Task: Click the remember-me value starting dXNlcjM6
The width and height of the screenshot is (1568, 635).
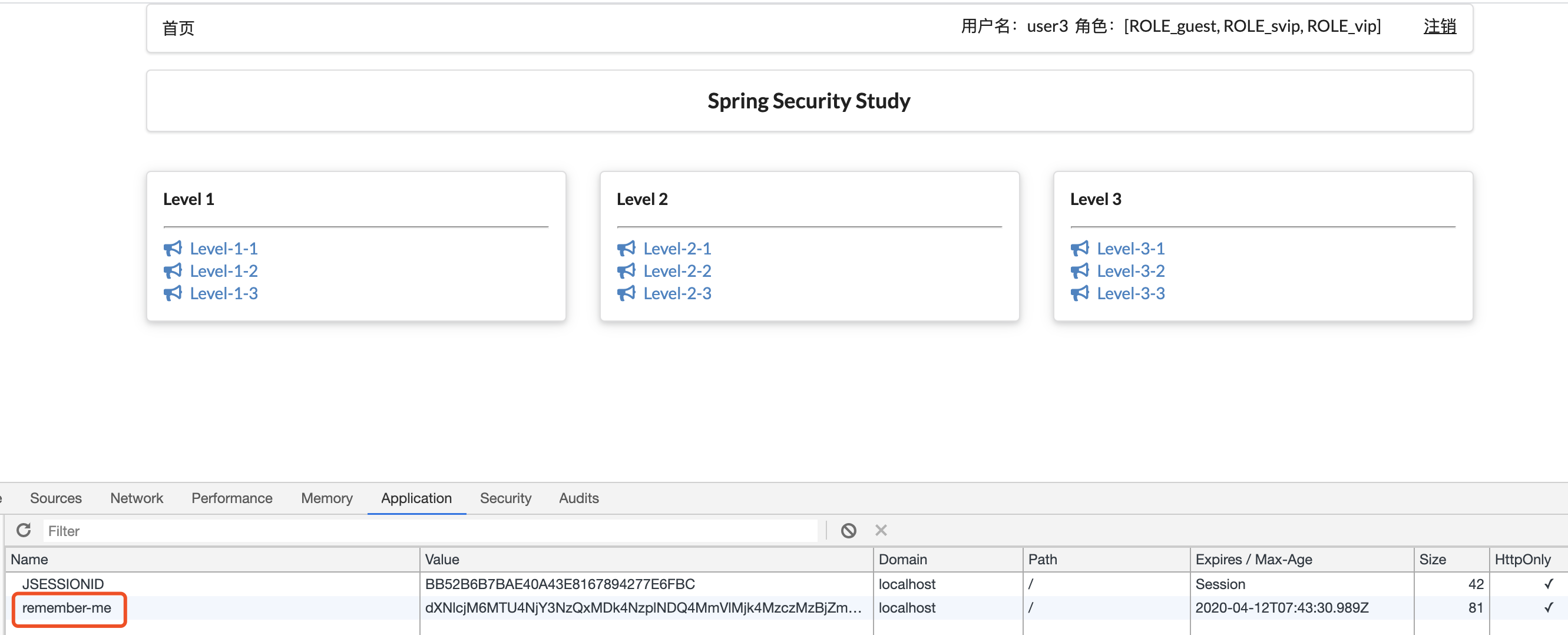Action: click(x=643, y=607)
